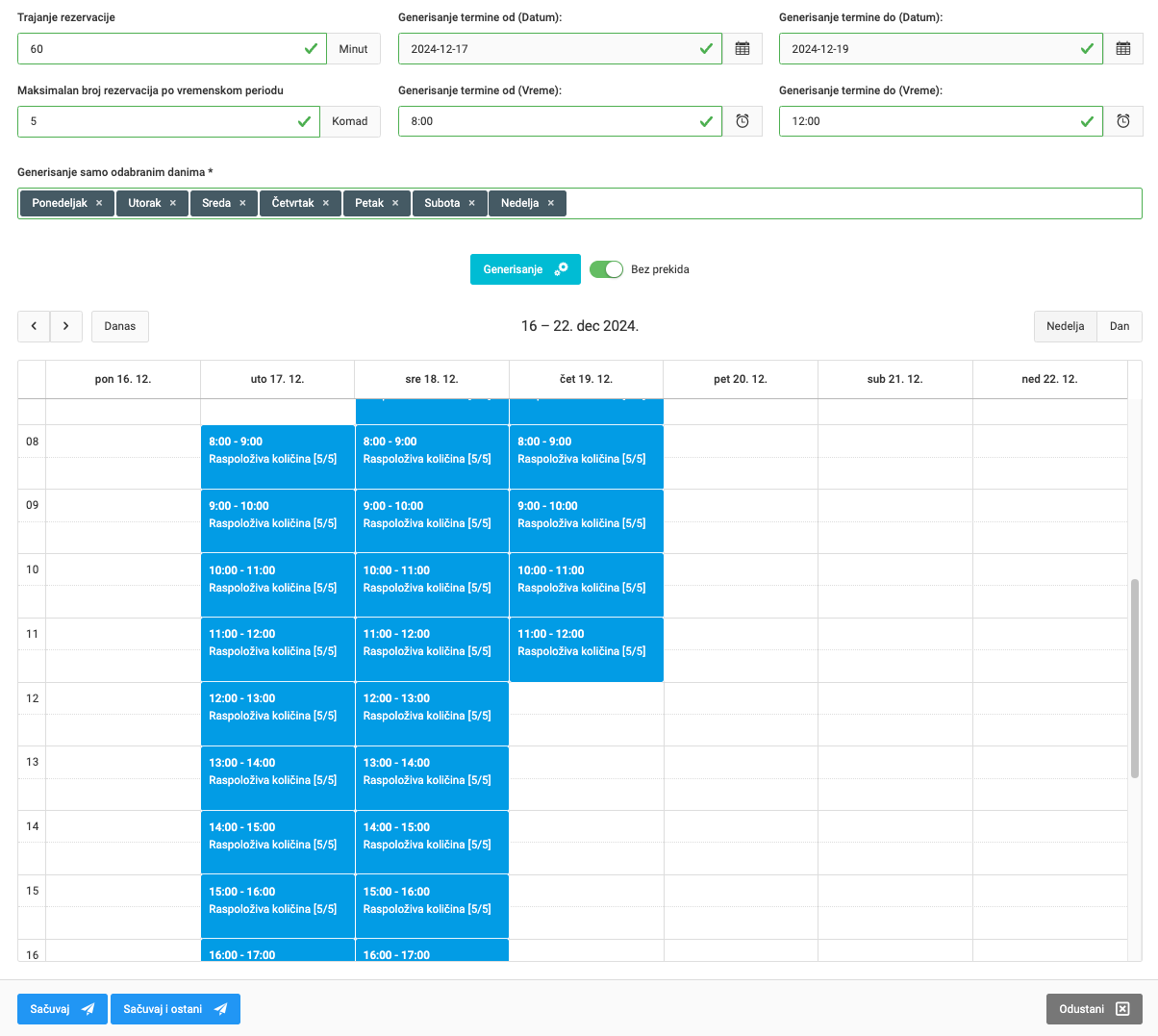The image size is (1158, 1036).
Task: Click the calendar vertical scrollbar
Action: pyautogui.click(x=1135, y=678)
